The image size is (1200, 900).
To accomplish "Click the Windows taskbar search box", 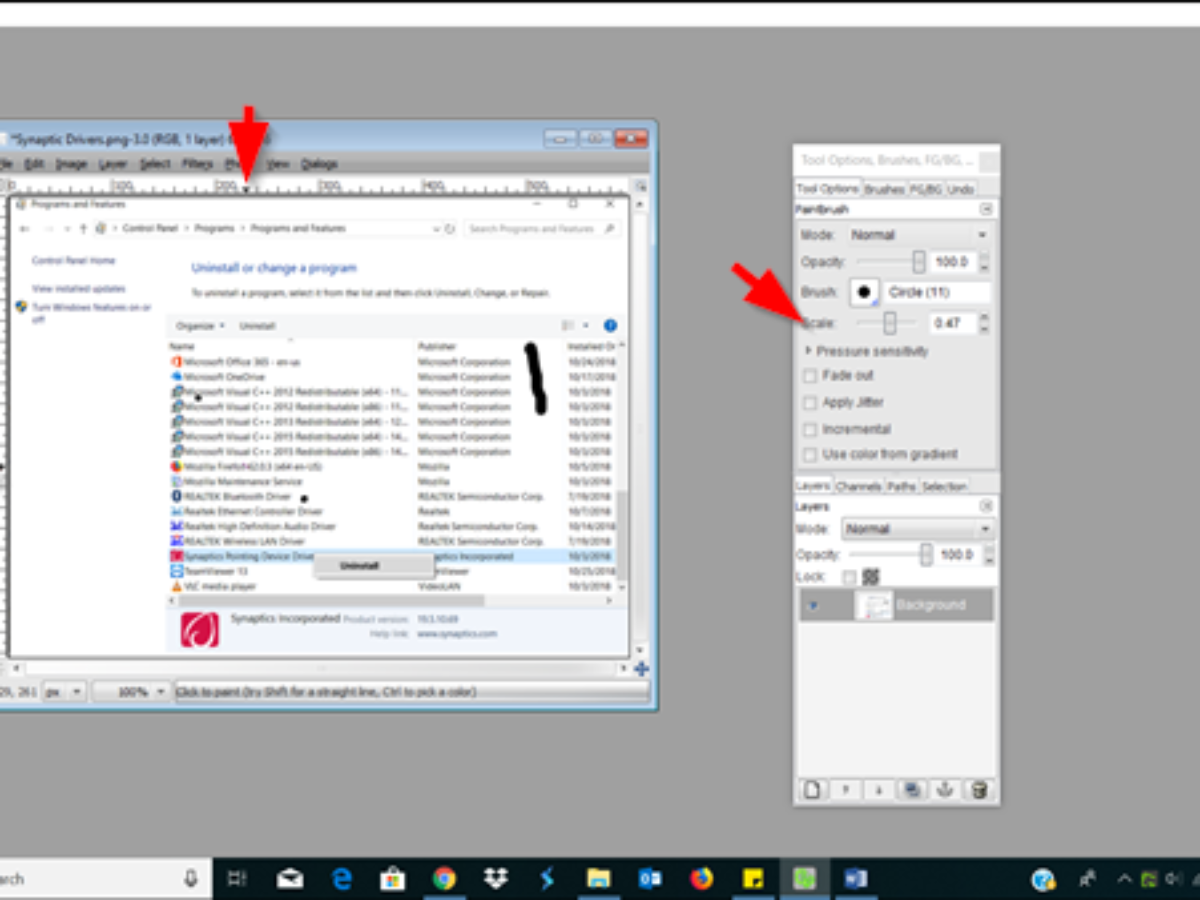I will [105, 879].
